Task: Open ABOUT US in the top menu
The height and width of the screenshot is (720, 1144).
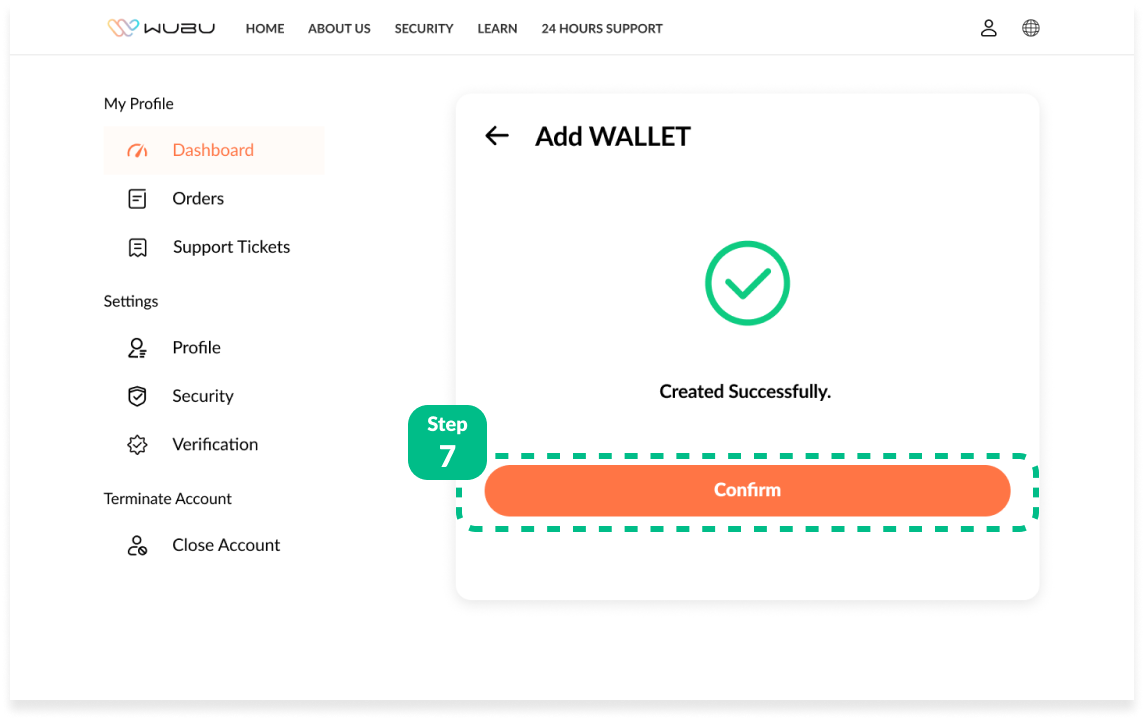Action: click(339, 29)
